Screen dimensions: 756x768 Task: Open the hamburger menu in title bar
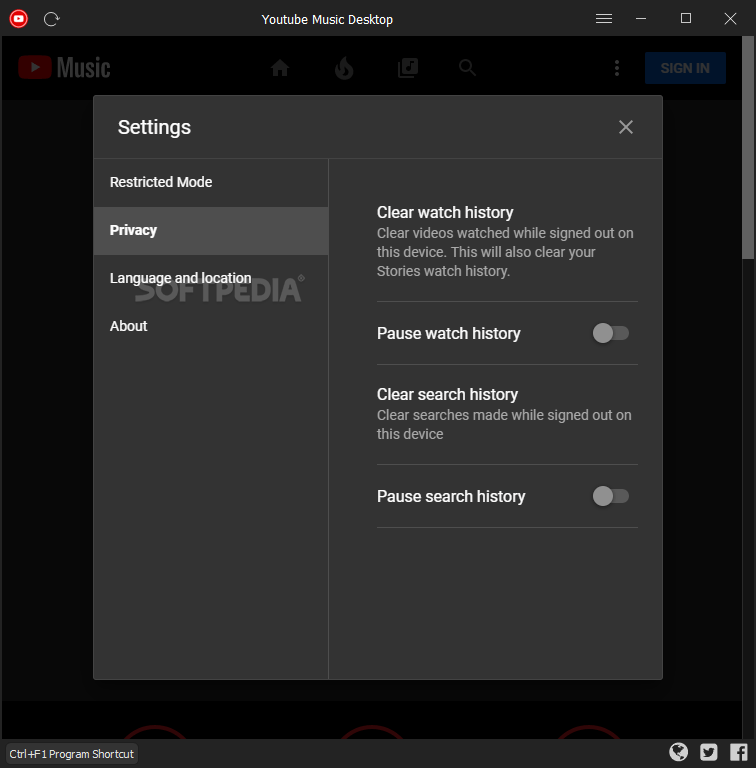tap(604, 19)
